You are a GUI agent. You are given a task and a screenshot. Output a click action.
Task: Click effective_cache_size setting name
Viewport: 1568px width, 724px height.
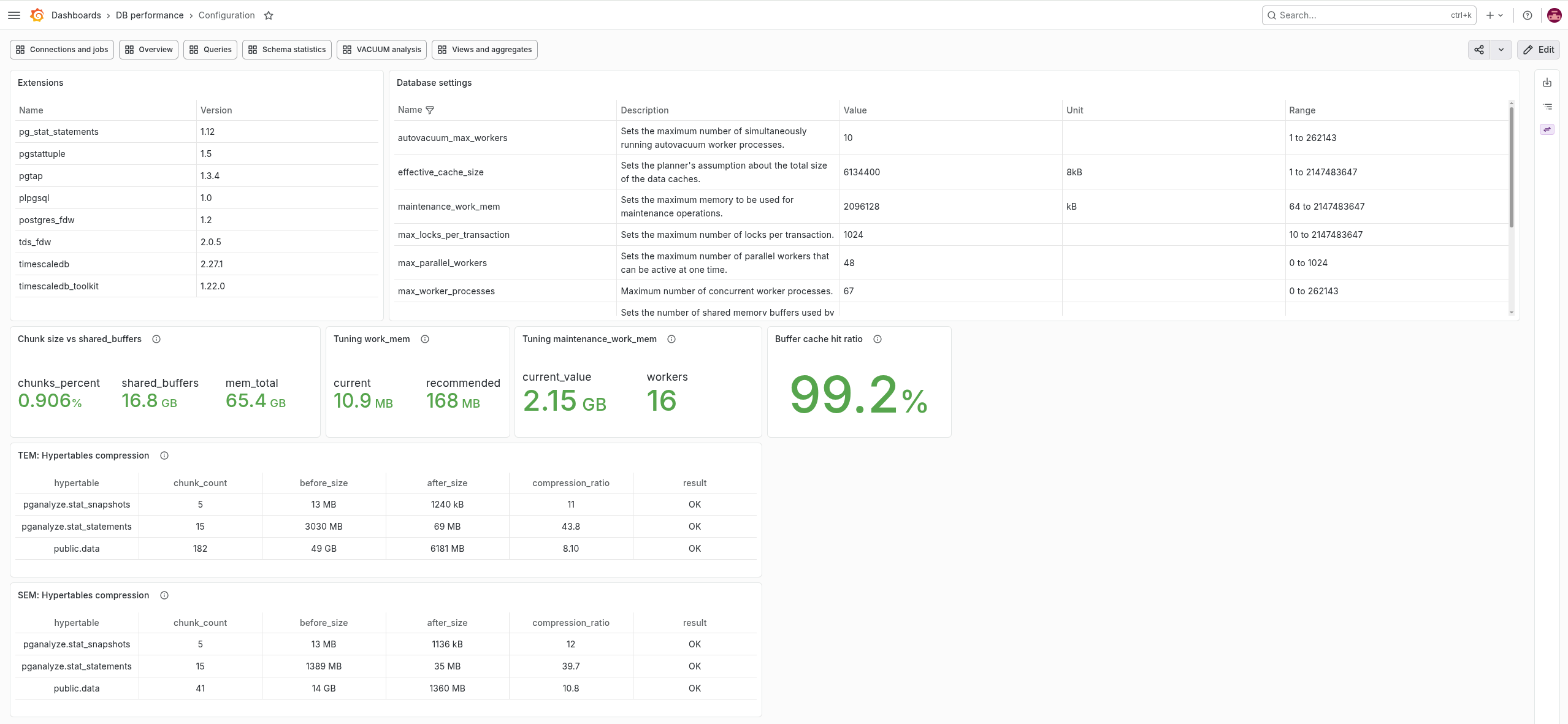(x=441, y=172)
